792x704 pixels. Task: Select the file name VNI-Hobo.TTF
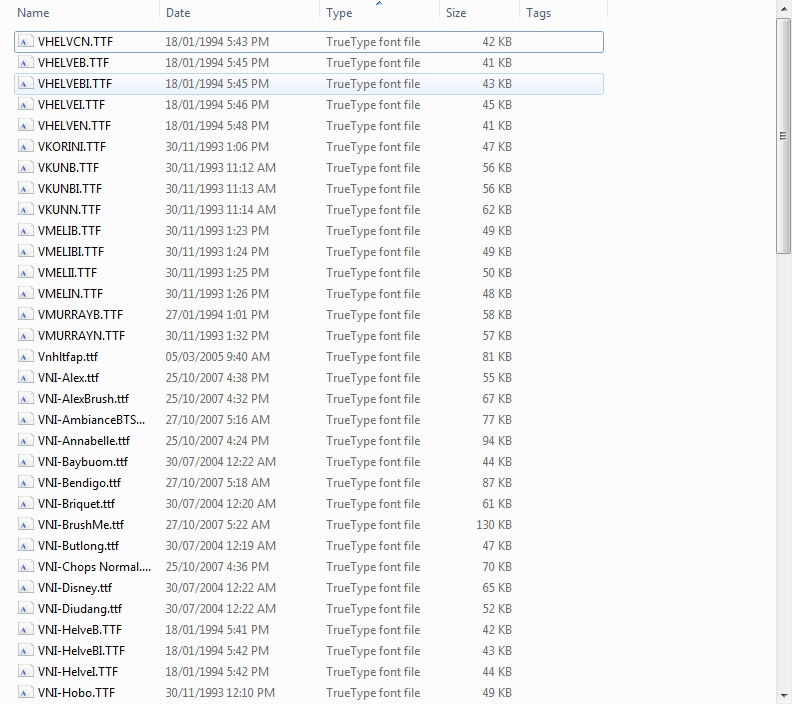click(x=76, y=692)
